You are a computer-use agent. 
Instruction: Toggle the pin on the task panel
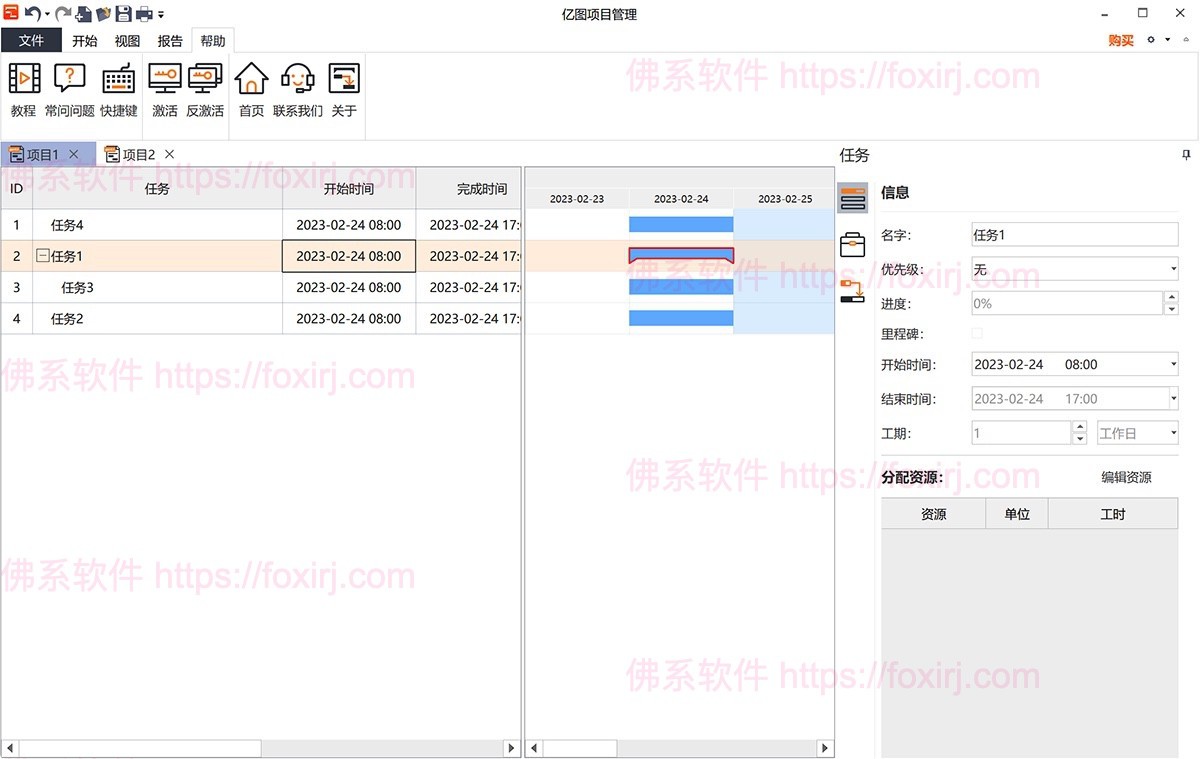click(x=1185, y=155)
